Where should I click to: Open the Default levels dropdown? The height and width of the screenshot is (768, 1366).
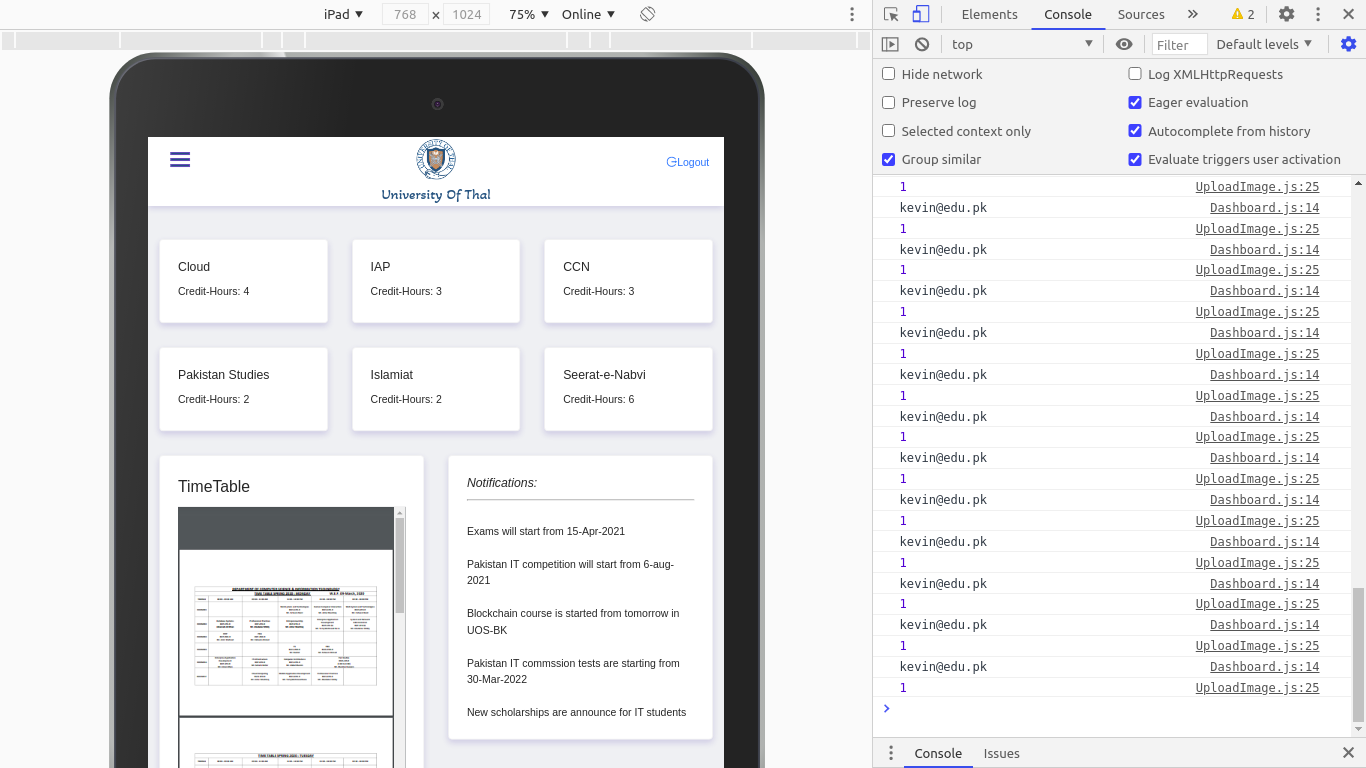pyautogui.click(x=1264, y=44)
